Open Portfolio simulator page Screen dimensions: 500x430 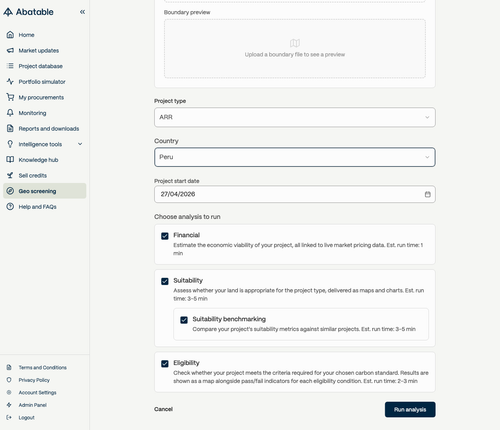pos(45,82)
